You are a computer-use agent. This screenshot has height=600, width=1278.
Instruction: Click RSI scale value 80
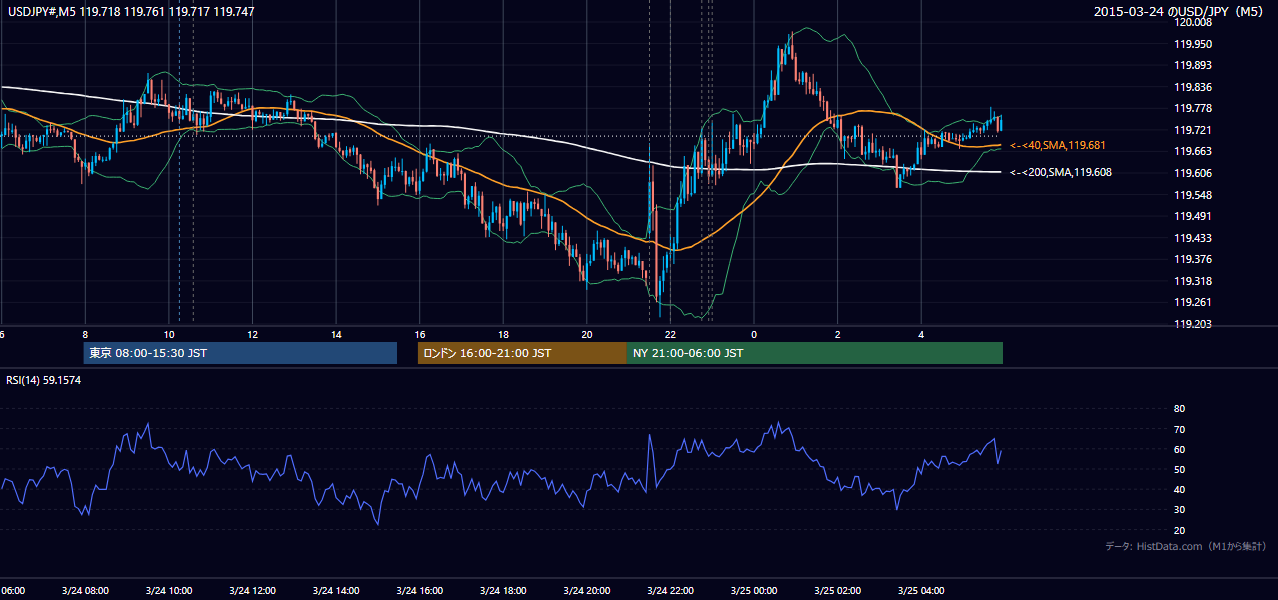[x=1179, y=409]
